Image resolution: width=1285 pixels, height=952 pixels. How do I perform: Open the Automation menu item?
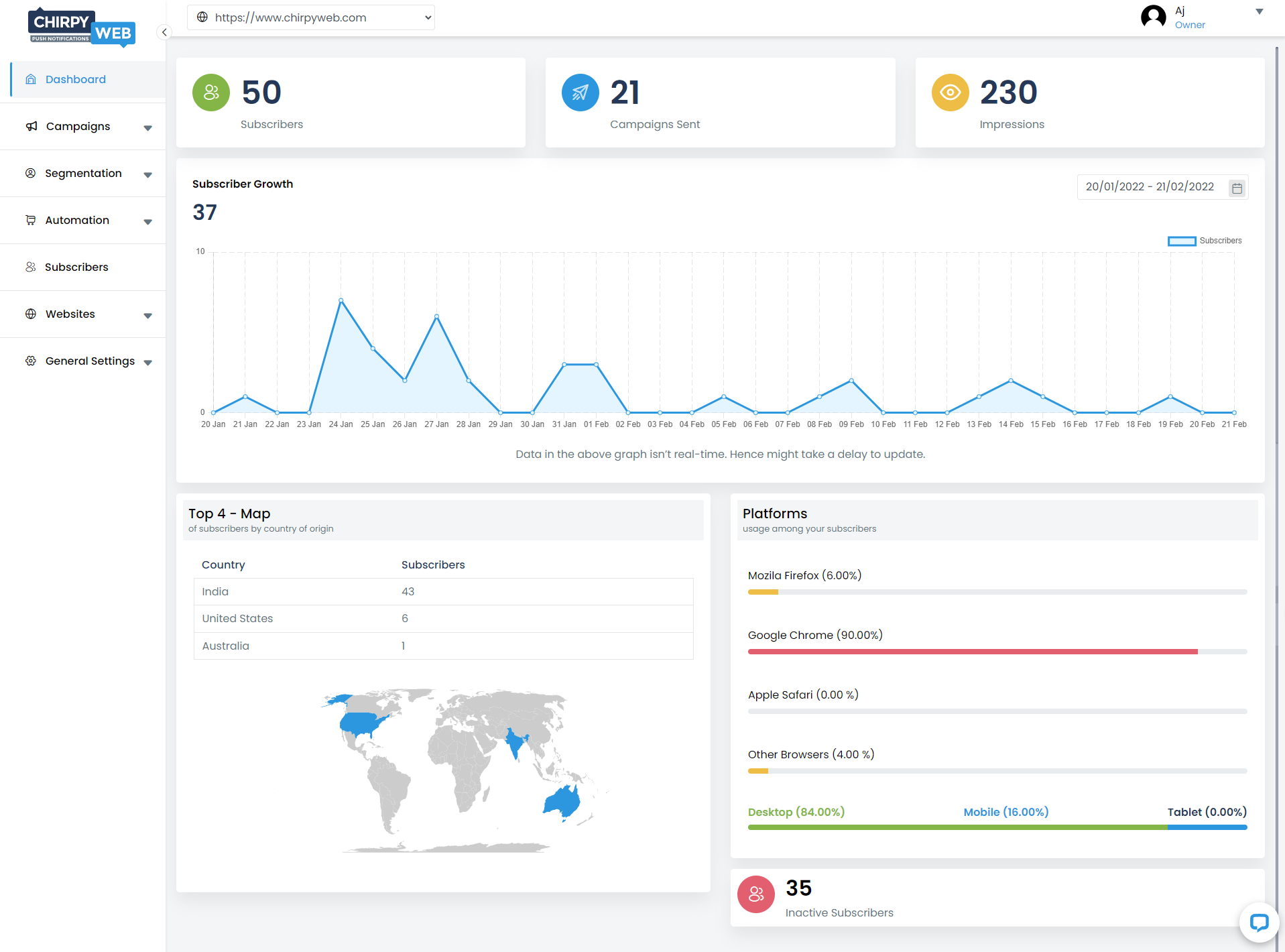click(83, 221)
